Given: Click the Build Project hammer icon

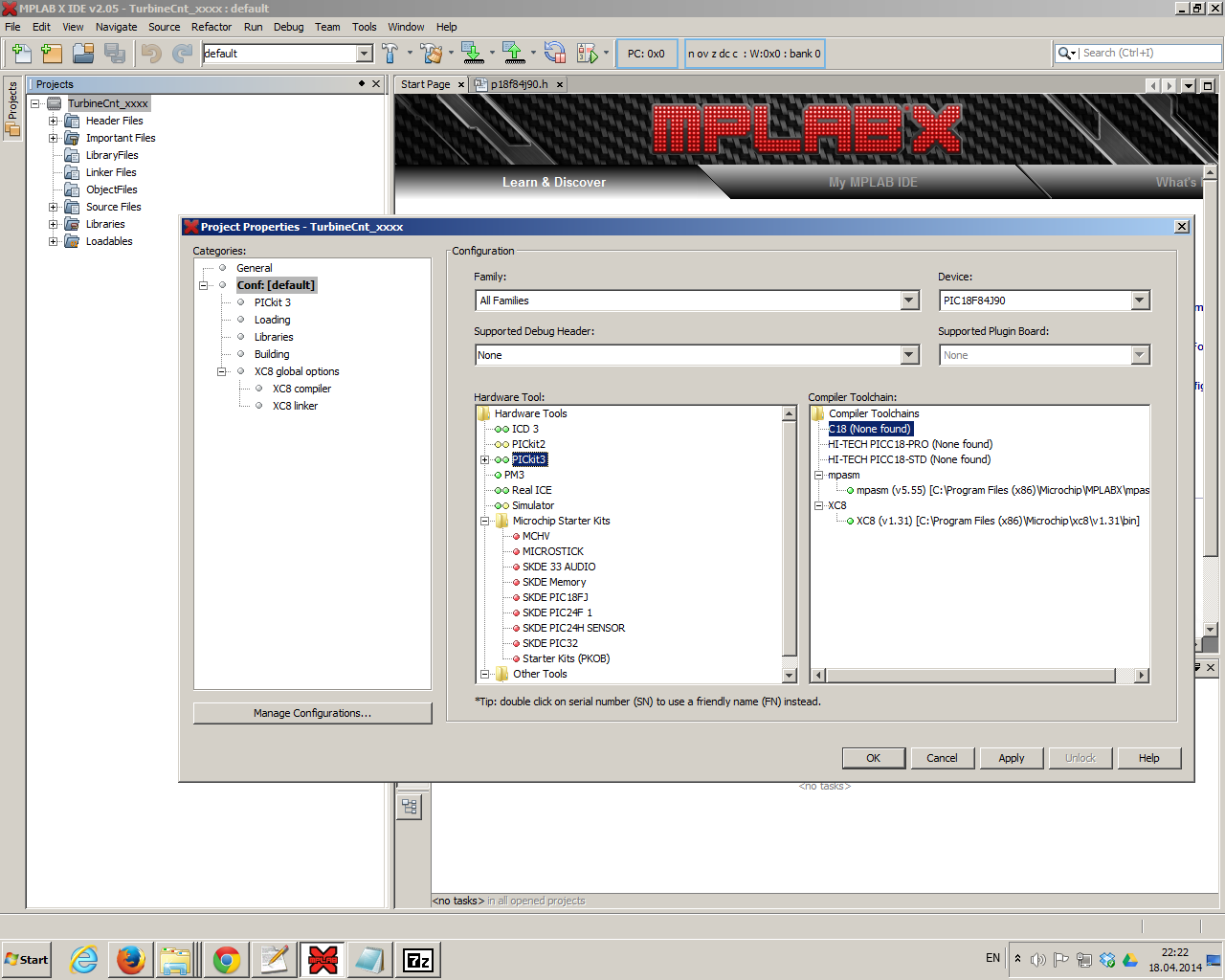Looking at the screenshot, I should tap(390, 54).
